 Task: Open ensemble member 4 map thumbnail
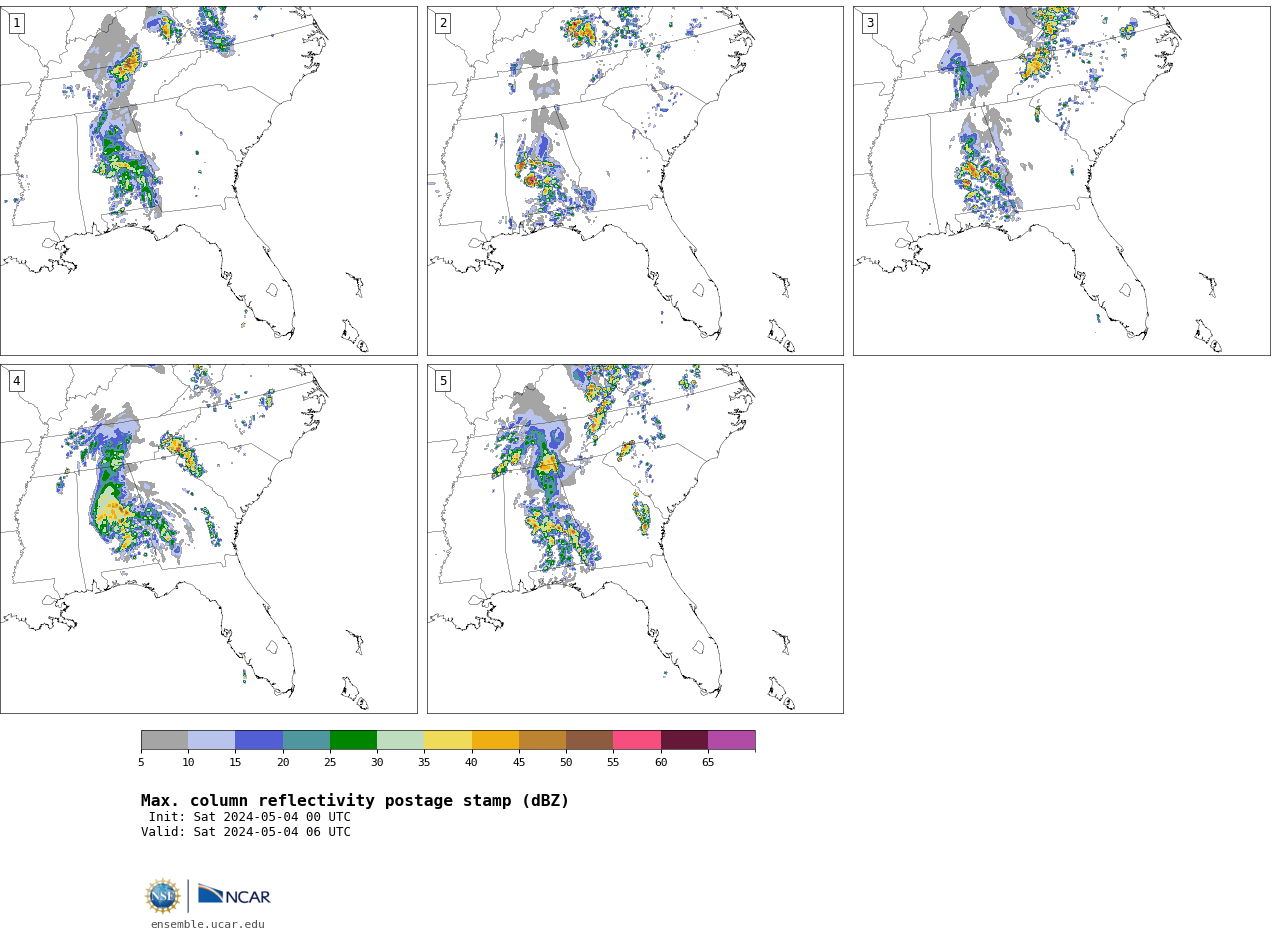tap(208, 539)
